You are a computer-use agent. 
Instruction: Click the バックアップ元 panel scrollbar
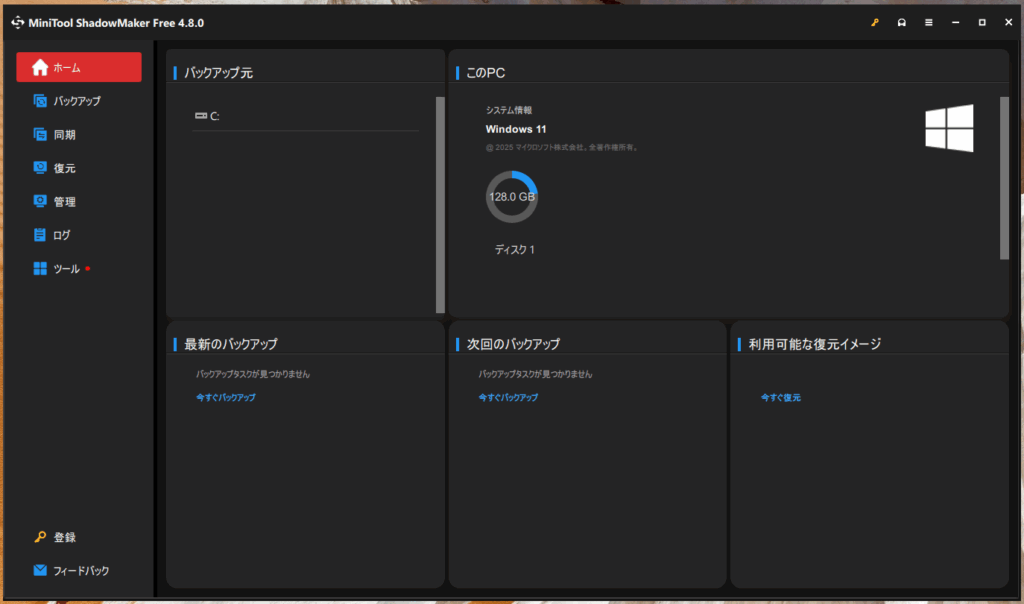[x=440, y=205]
